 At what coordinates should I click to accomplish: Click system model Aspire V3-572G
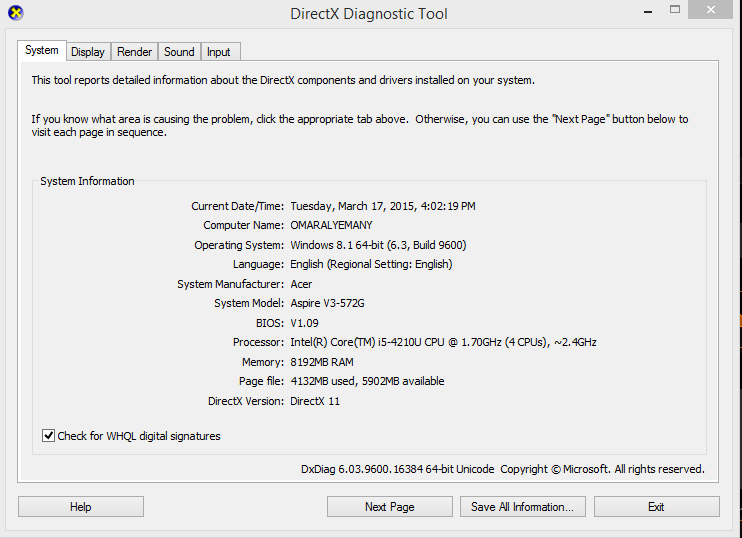327,303
